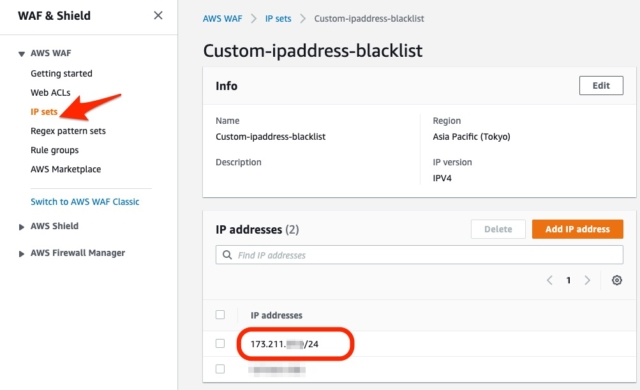
Task: Click the Asia Pacific (Tokyo) region value
Action: coord(471,137)
